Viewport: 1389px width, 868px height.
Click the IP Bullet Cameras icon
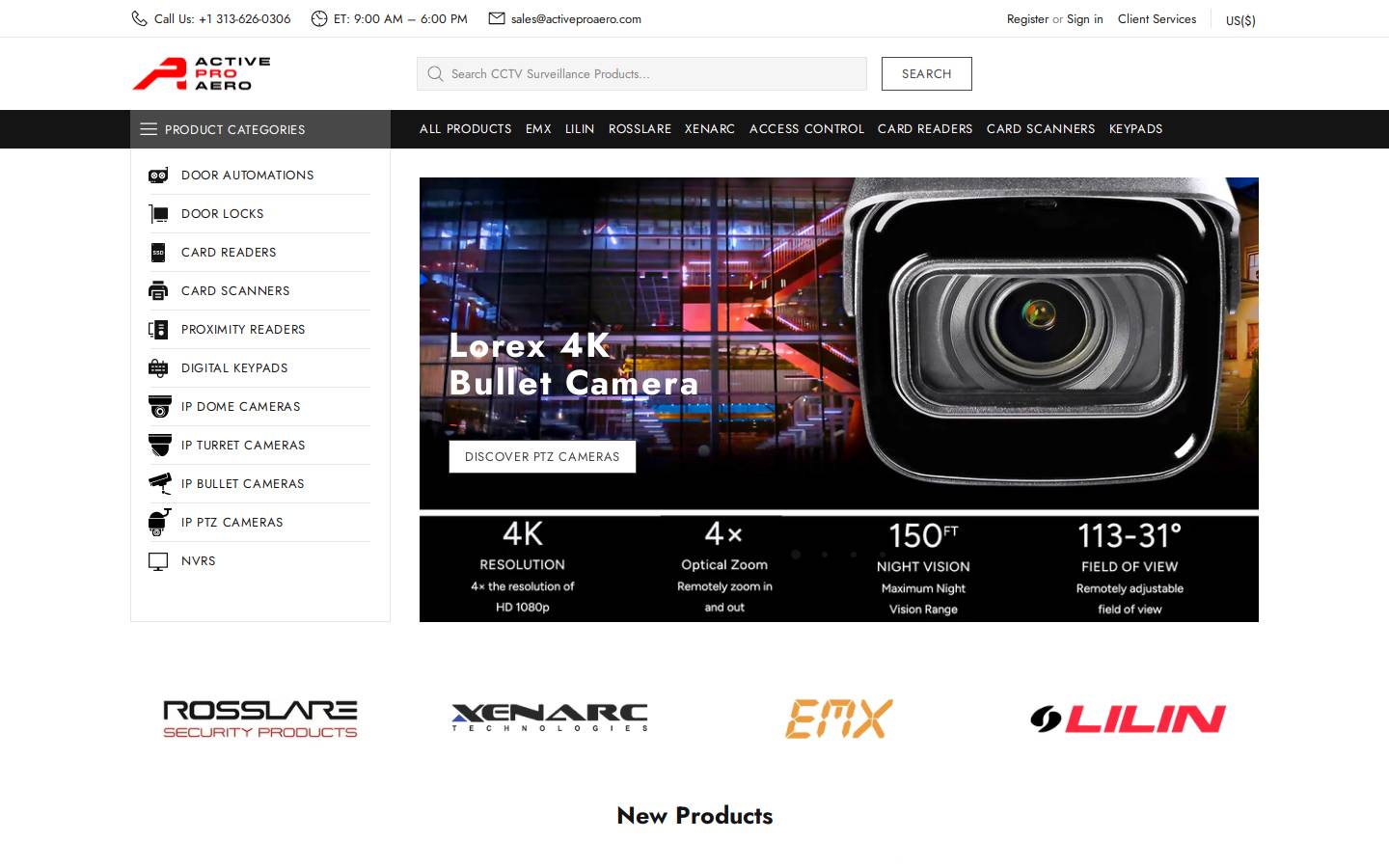pyautogui.click(x=160, y=483)
